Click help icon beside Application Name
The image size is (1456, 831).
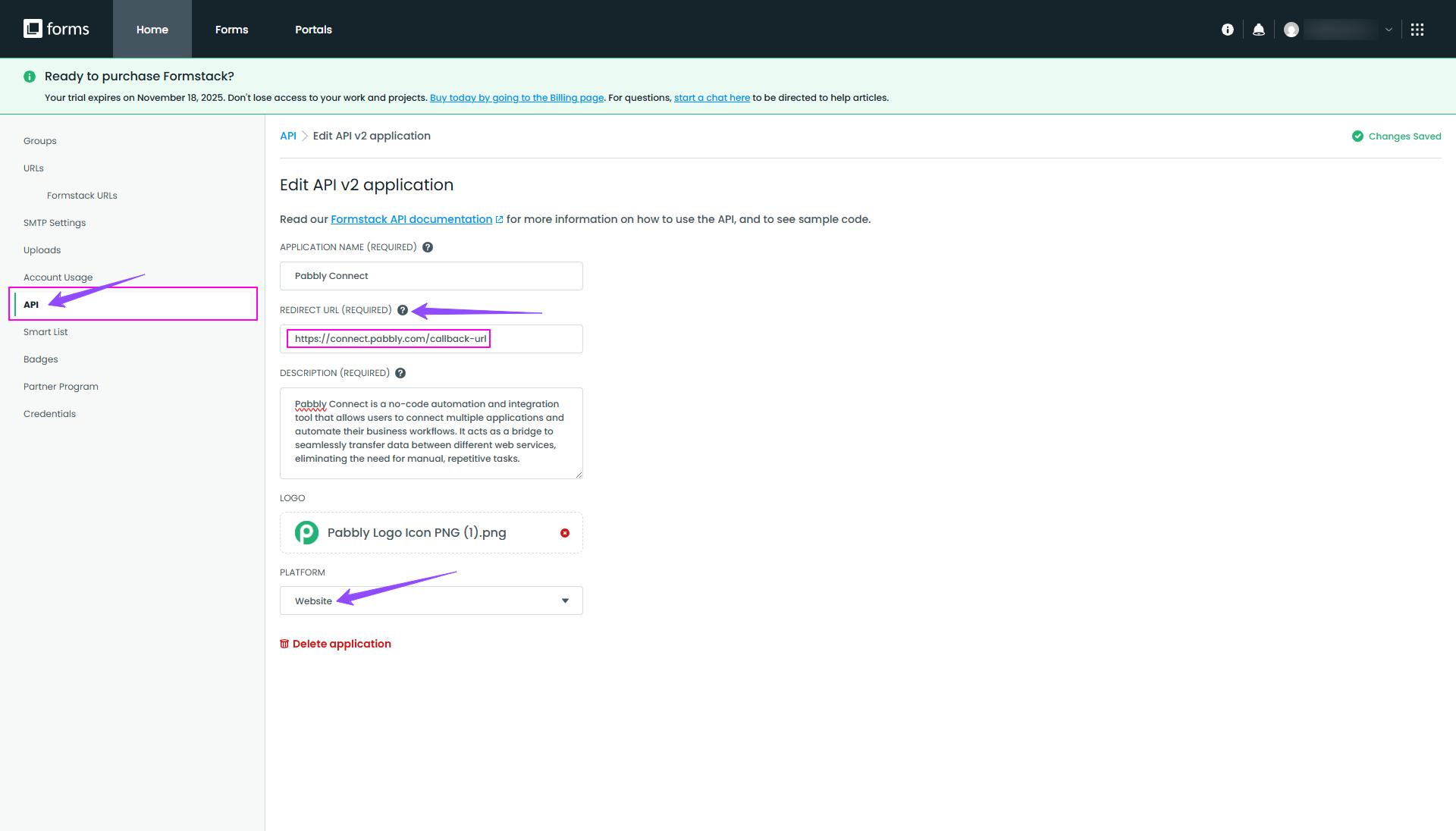428,247
